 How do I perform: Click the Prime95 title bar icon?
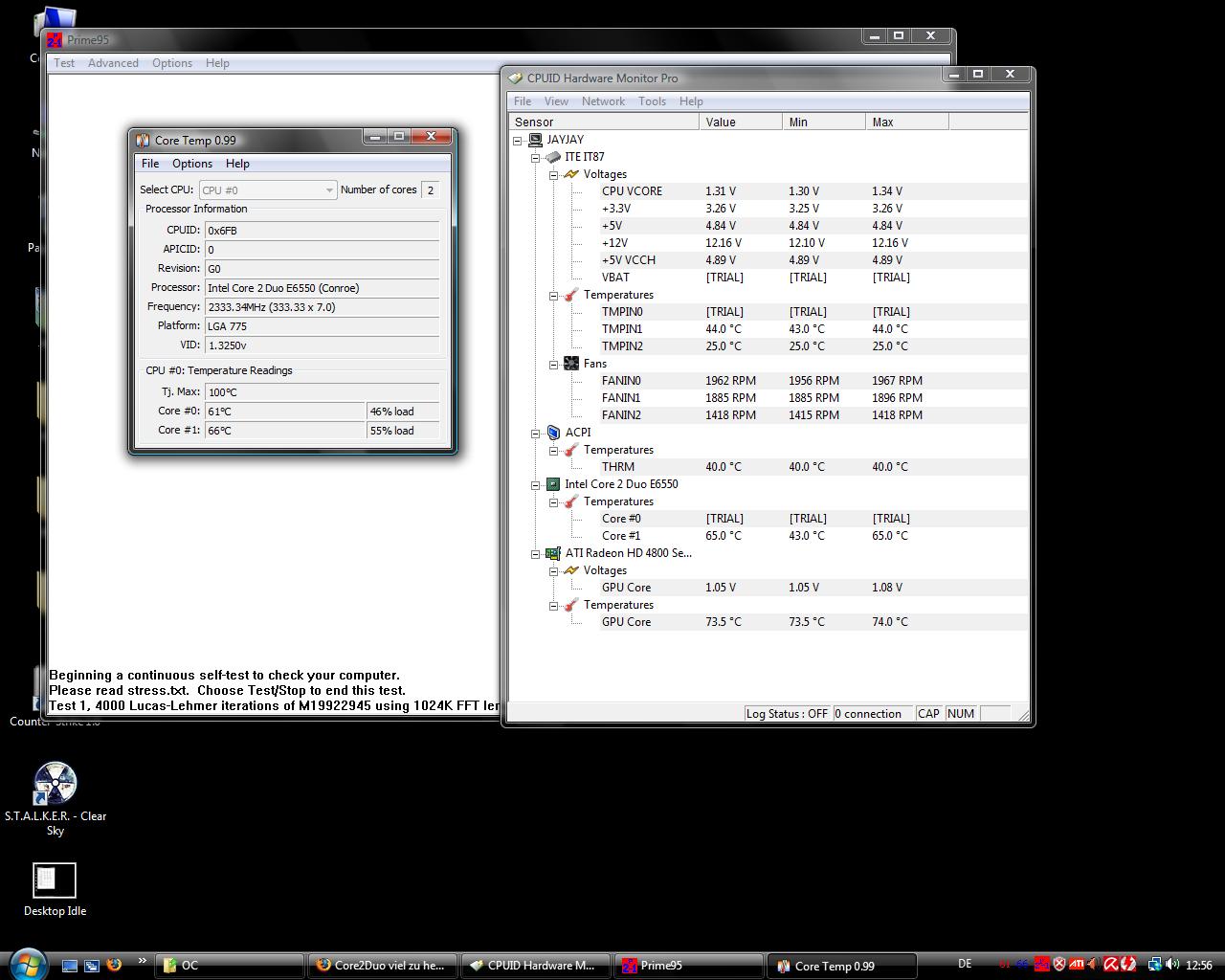pyautogui.click(x=55, y=39)
